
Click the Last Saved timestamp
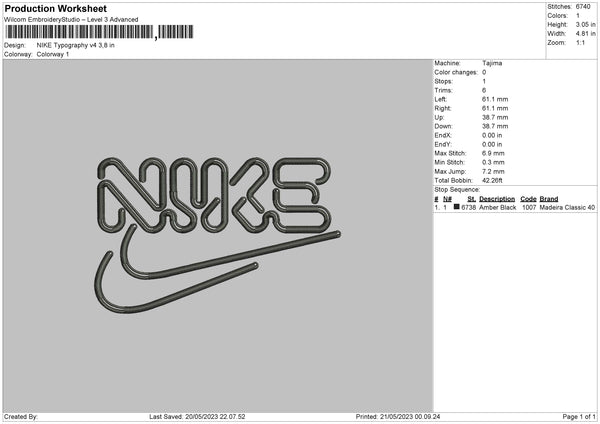[197, 417]
